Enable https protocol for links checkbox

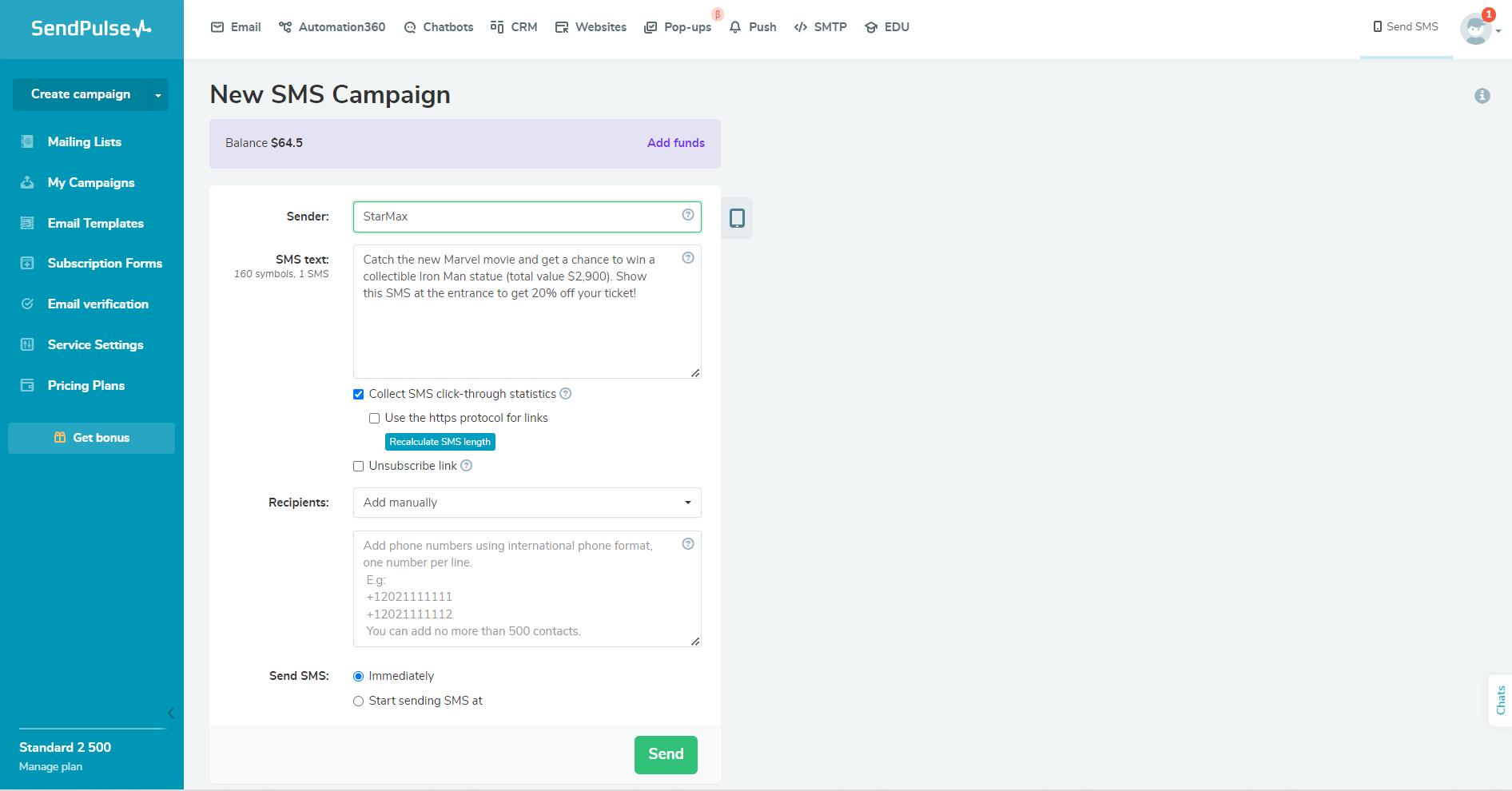coord(375,418)
